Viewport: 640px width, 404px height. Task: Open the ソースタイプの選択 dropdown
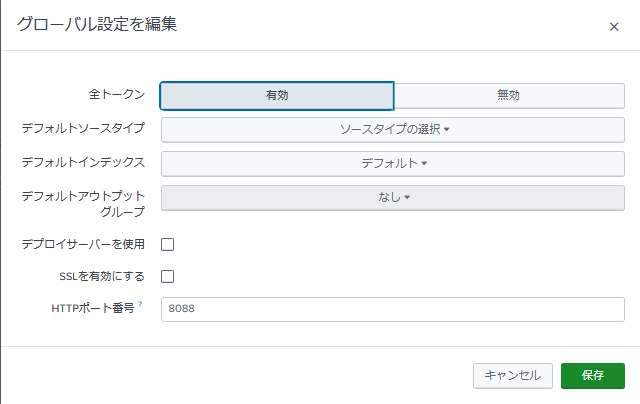393,130
